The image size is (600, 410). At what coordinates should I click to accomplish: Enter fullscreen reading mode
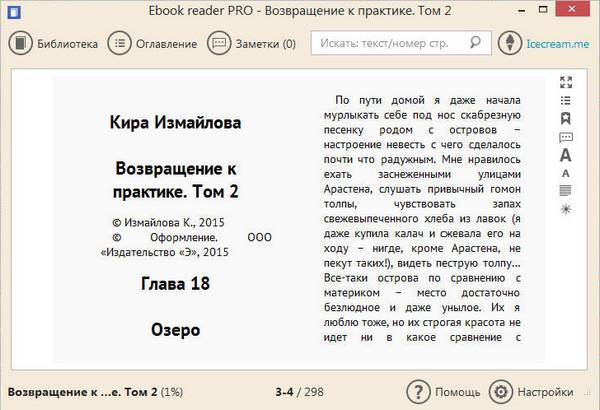566,82
